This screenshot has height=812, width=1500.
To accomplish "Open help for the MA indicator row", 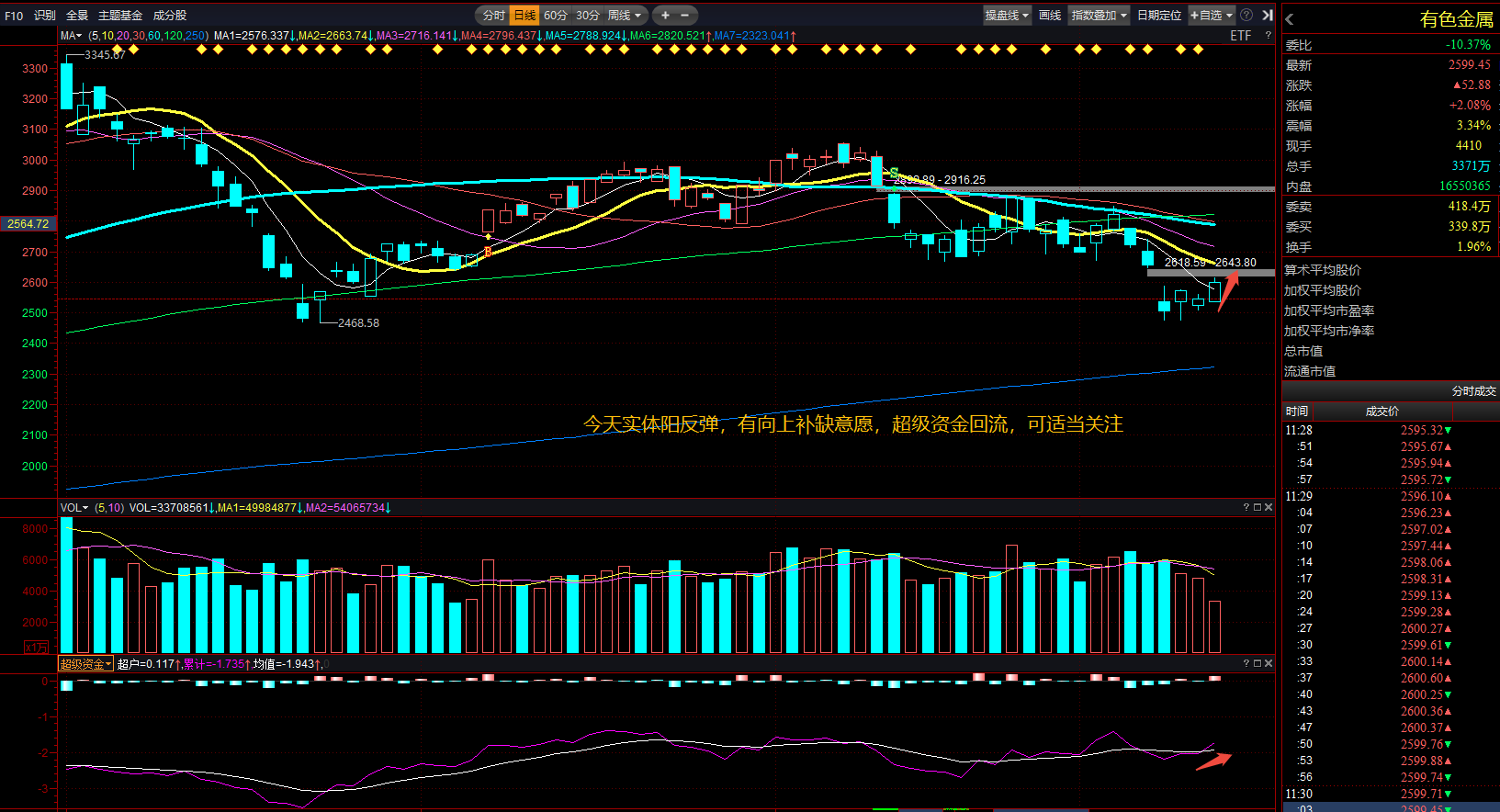I will [x=1269, y=36].
